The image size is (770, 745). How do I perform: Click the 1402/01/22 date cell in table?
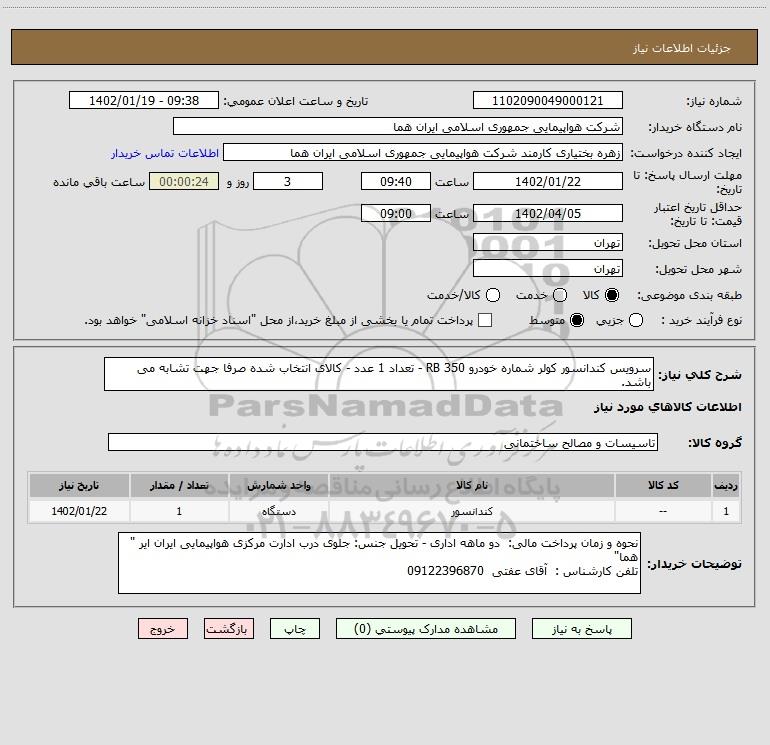coord(79,511)
